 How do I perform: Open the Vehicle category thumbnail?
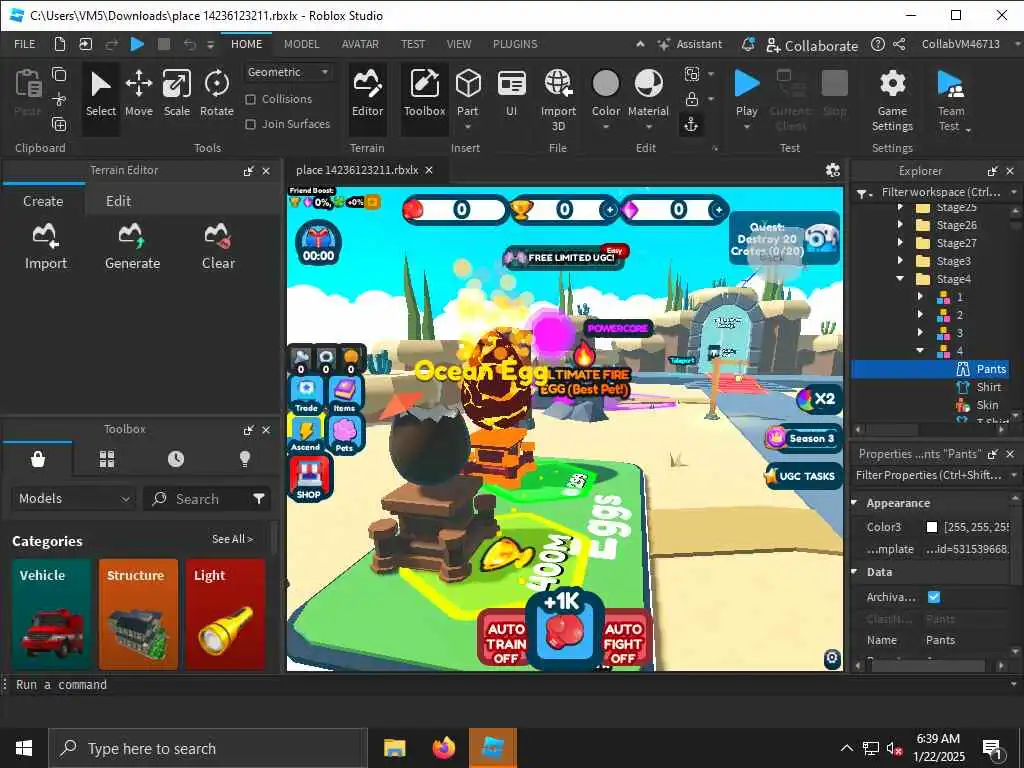coord(51,615)
